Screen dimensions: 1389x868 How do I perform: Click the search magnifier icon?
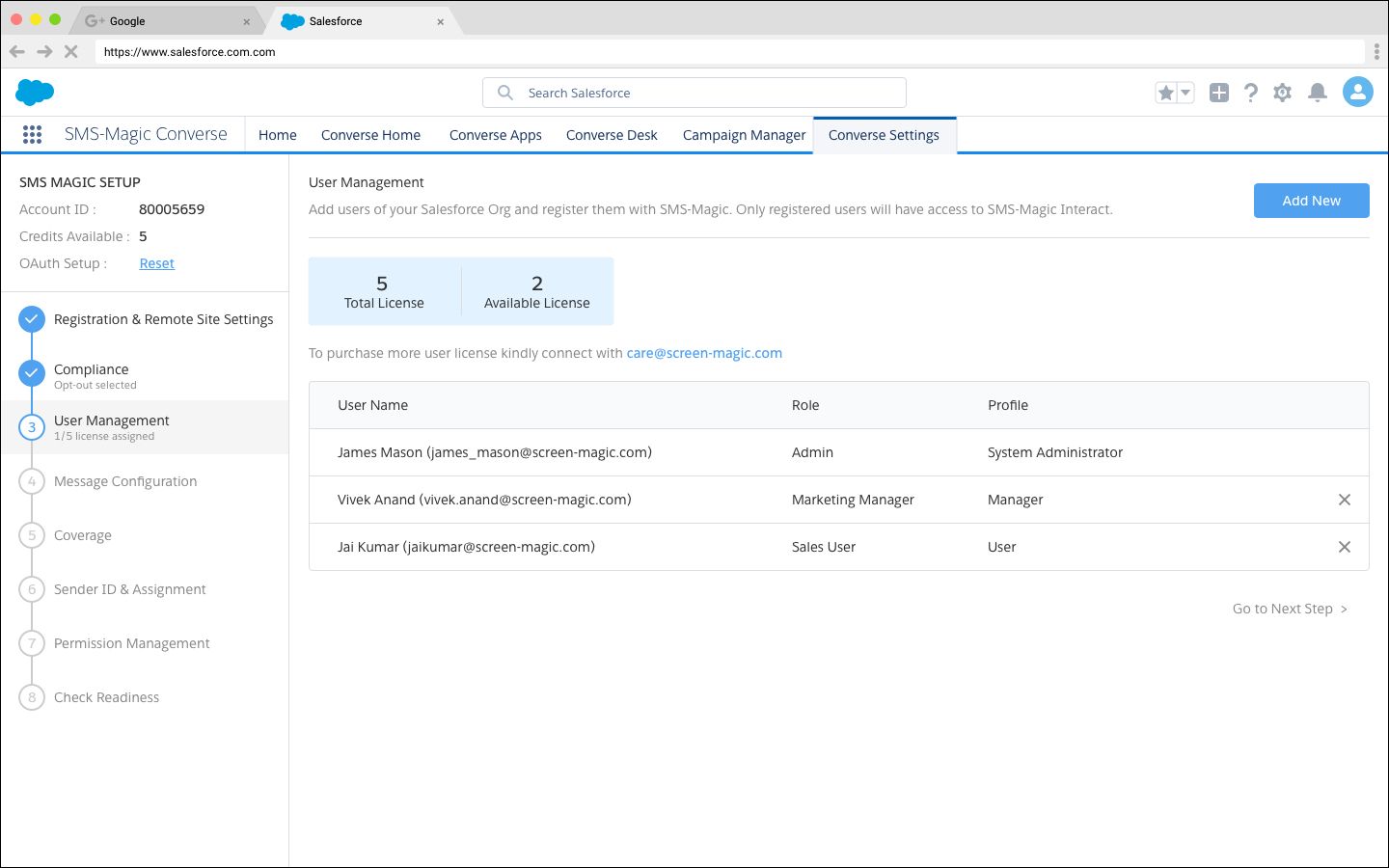point(504,93)
